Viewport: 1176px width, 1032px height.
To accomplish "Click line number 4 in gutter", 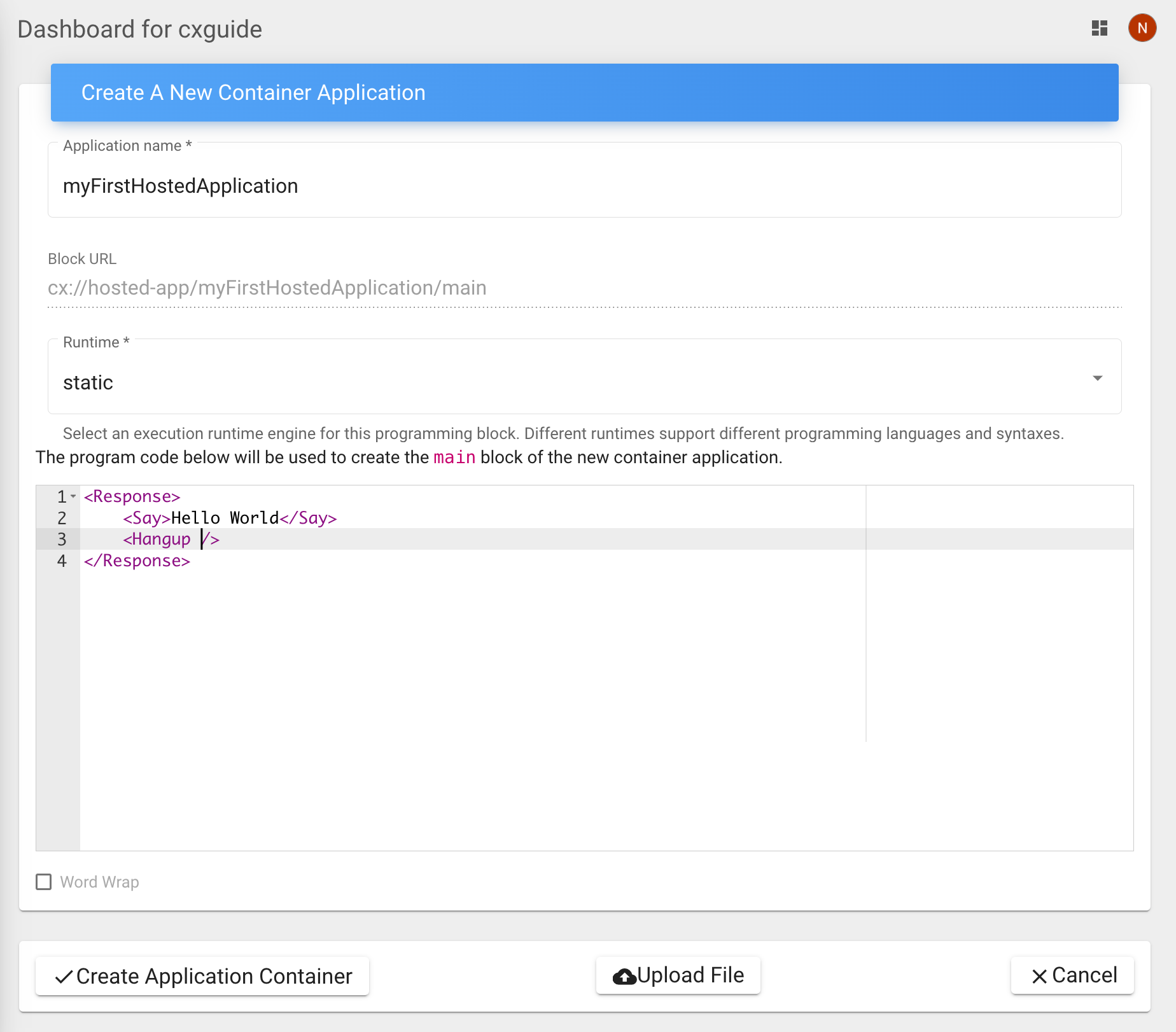I will pyautogui.click(x=62, y=561).
